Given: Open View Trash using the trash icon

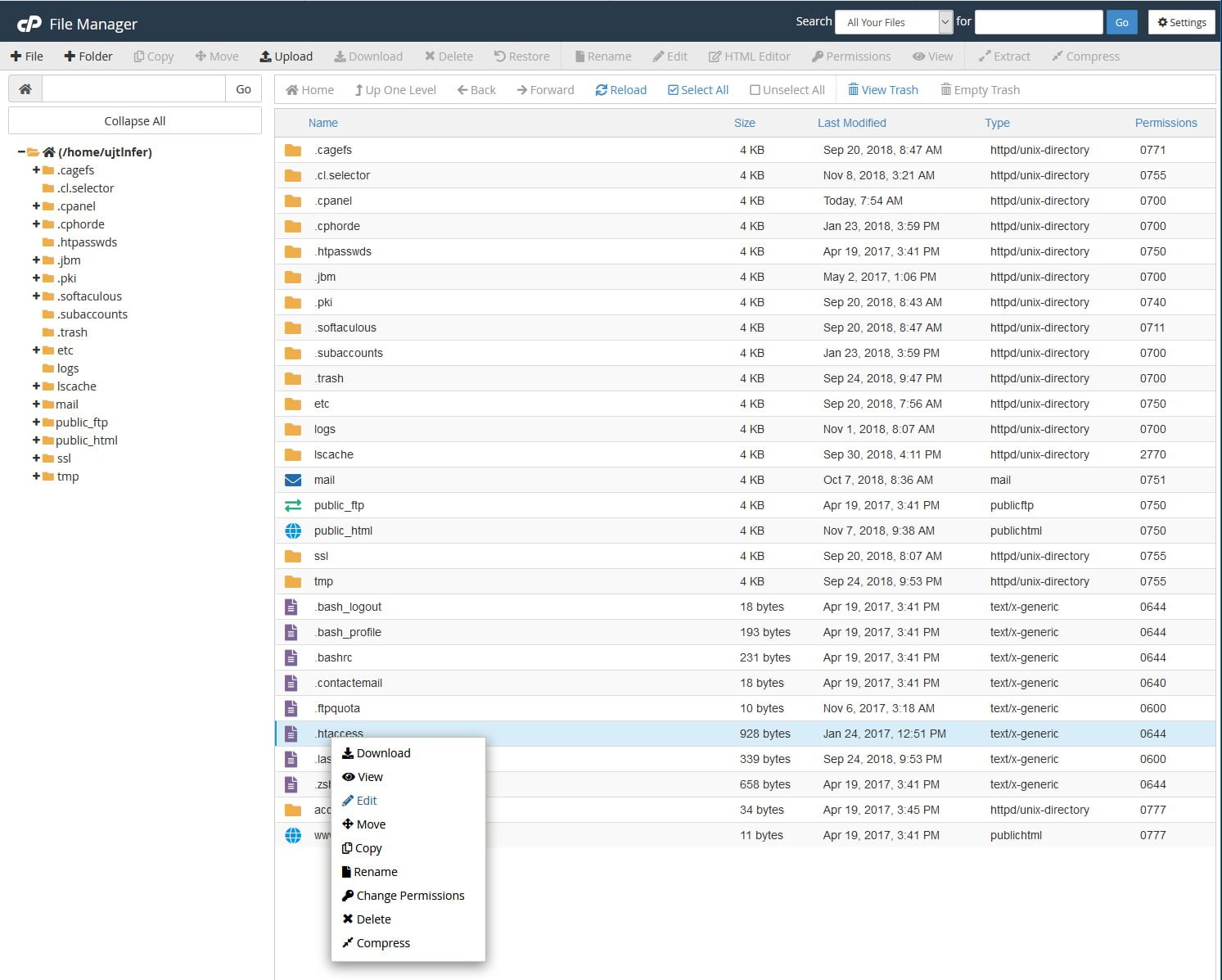Looking at the screenshot, I should coord(883,89).
